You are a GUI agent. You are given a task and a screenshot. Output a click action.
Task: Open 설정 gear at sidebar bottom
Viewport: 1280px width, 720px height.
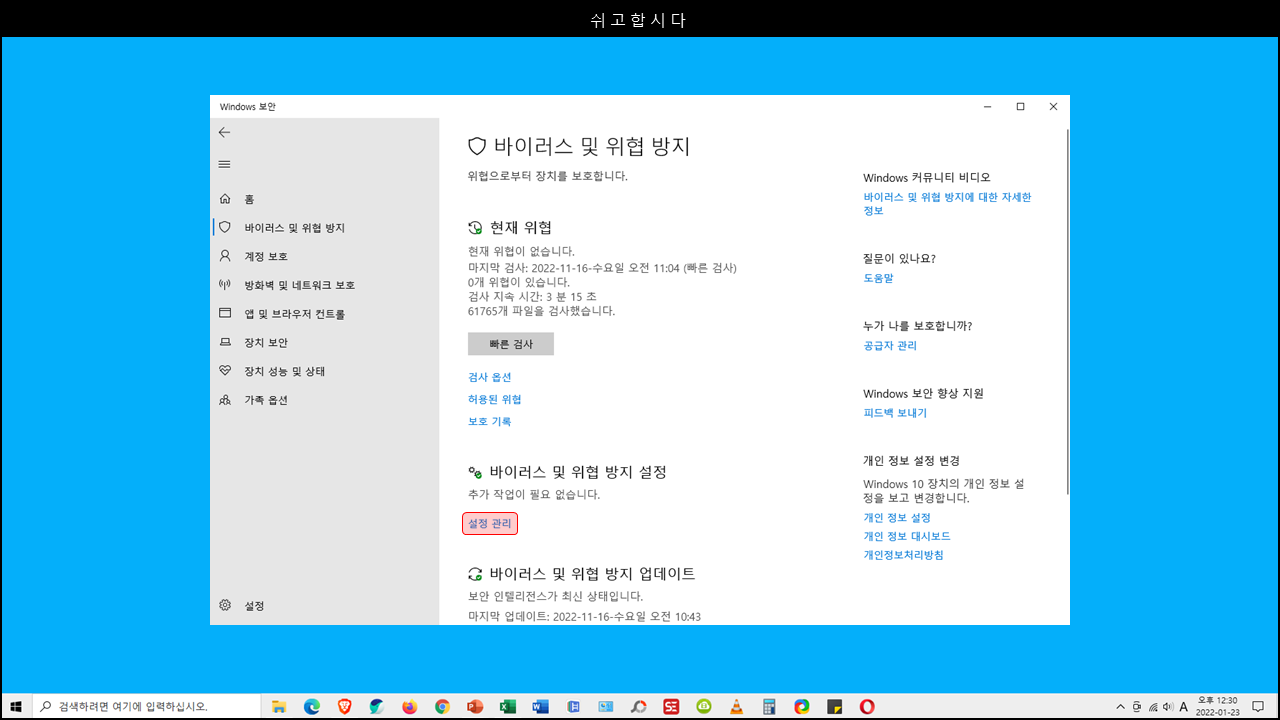pyautogui.click(x=224, y=605)
